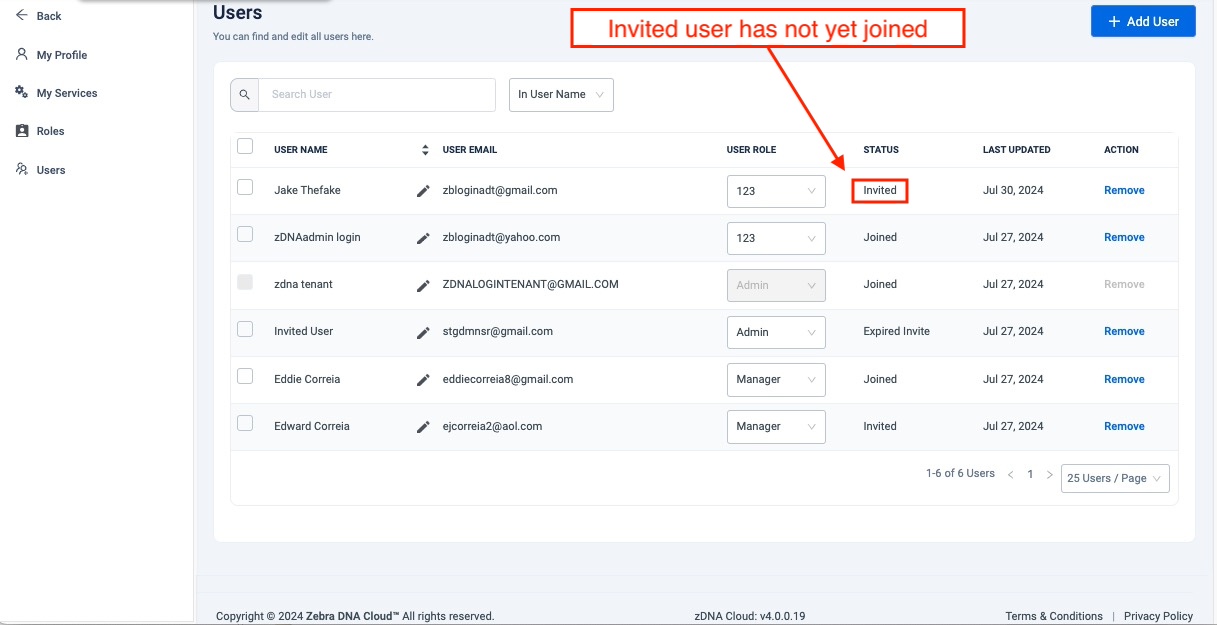
Task: Open My Services in the sidebar
Action: [x=66, y=93]
